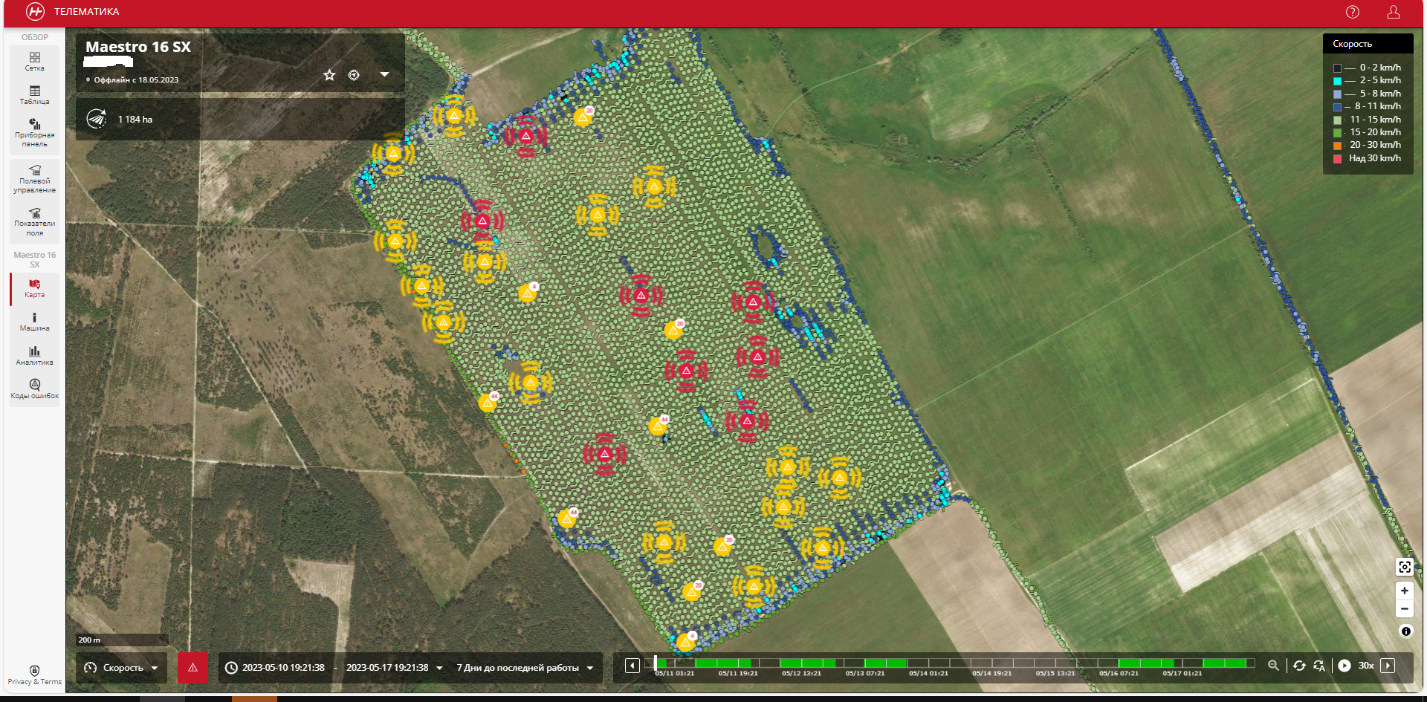The image size is (1427, 702).
Task: Zoom out with the minus button
Action: 1405,609
